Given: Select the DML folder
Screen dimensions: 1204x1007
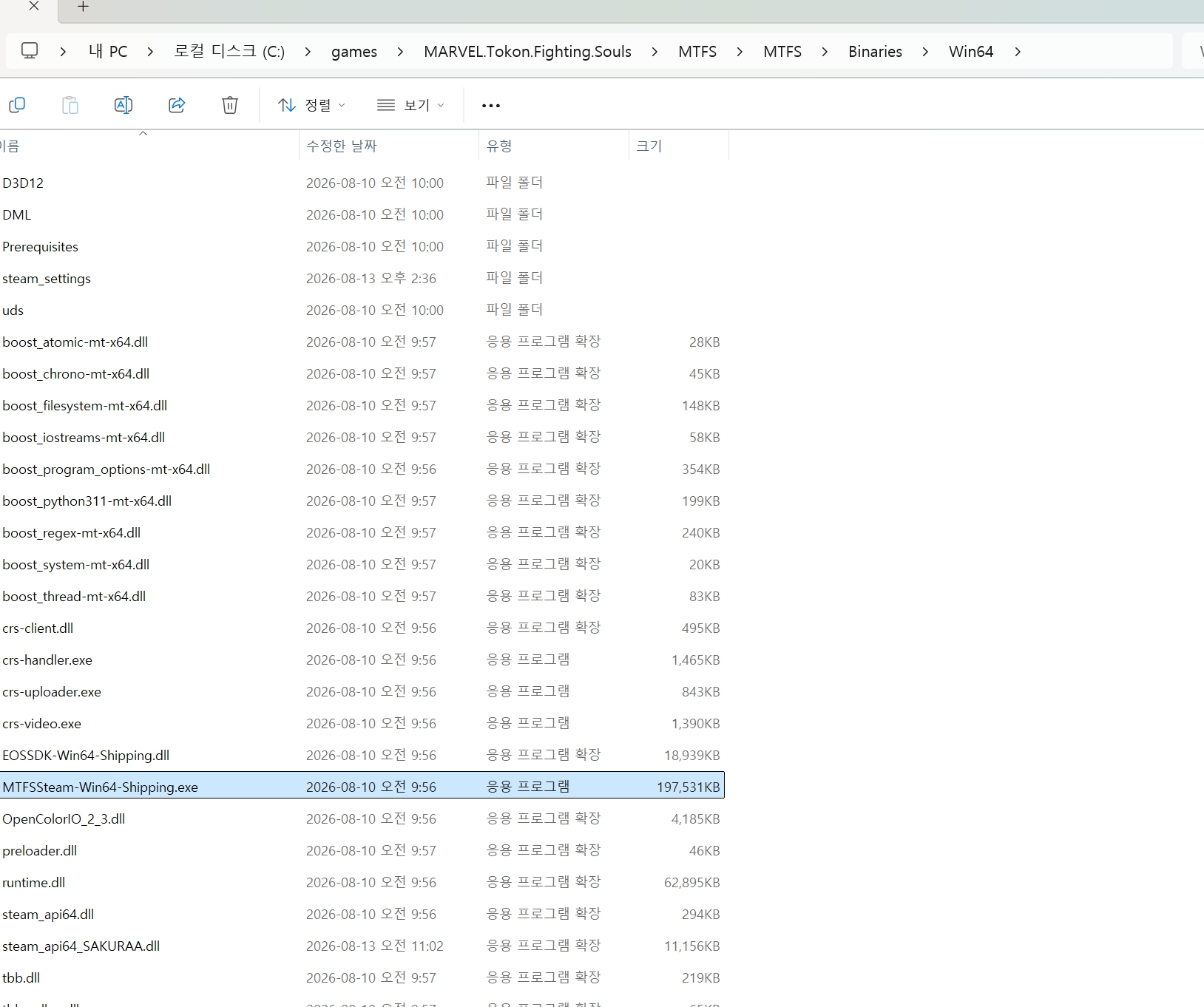Looking at the screenshot, I should pos(362,214).
